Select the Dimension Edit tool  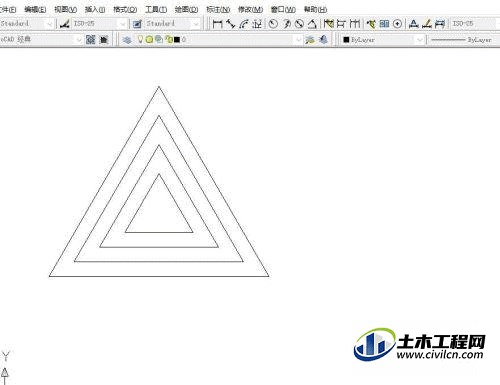pos(414,24)
